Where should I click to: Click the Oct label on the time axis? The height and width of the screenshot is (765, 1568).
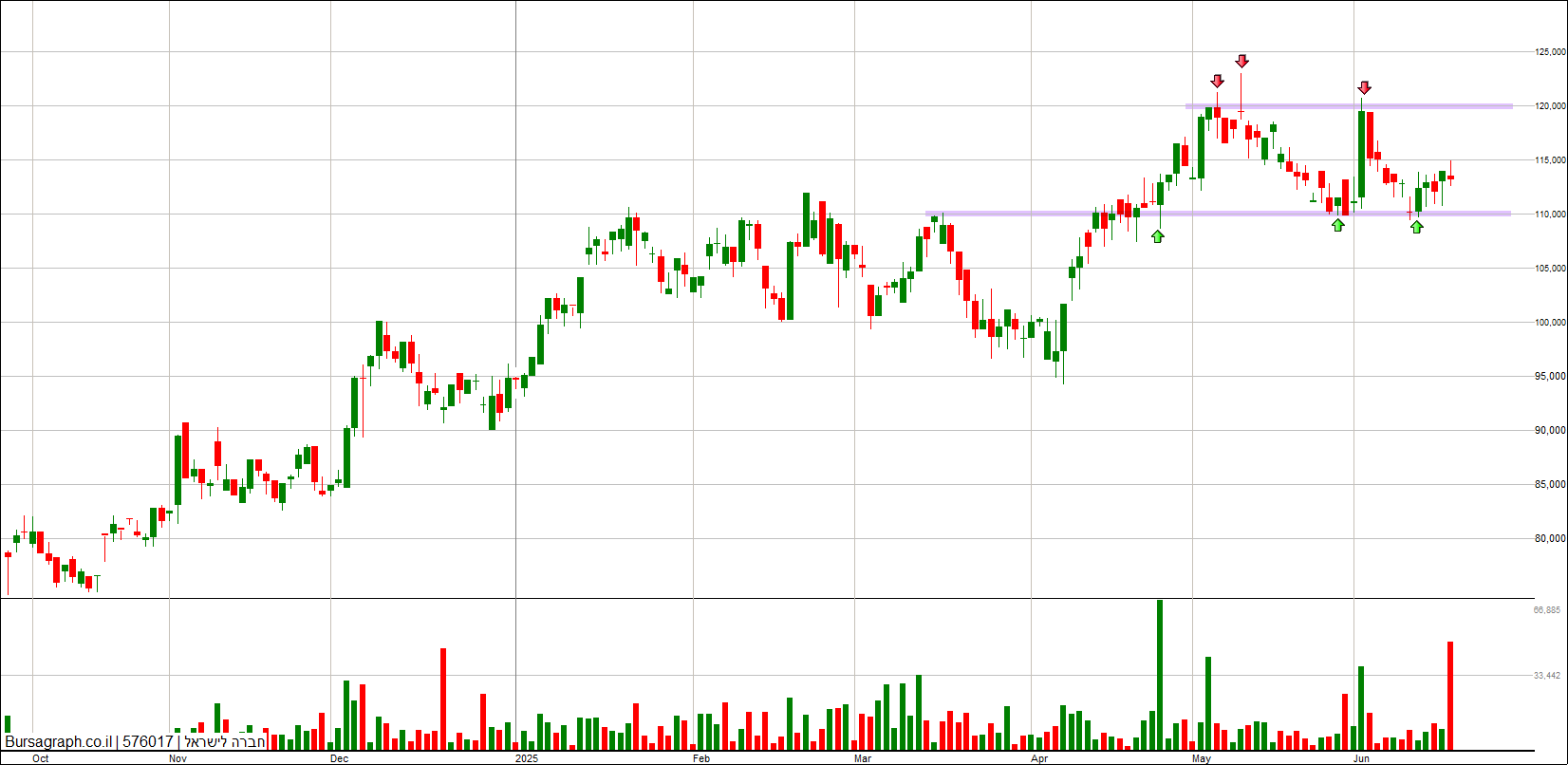40,758
